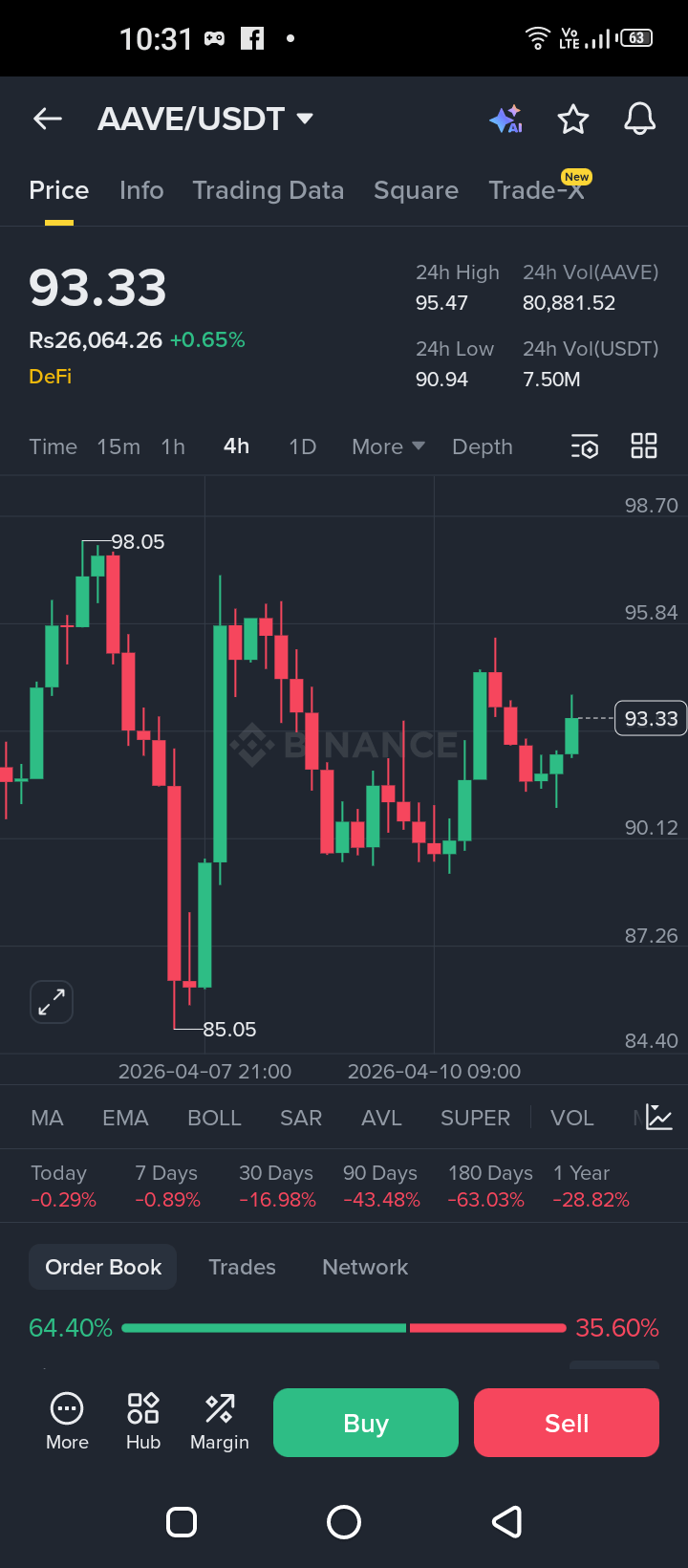Tap the 24h High value 95.47
This screenshot has height=1568, width=688.
click(441, 303)
